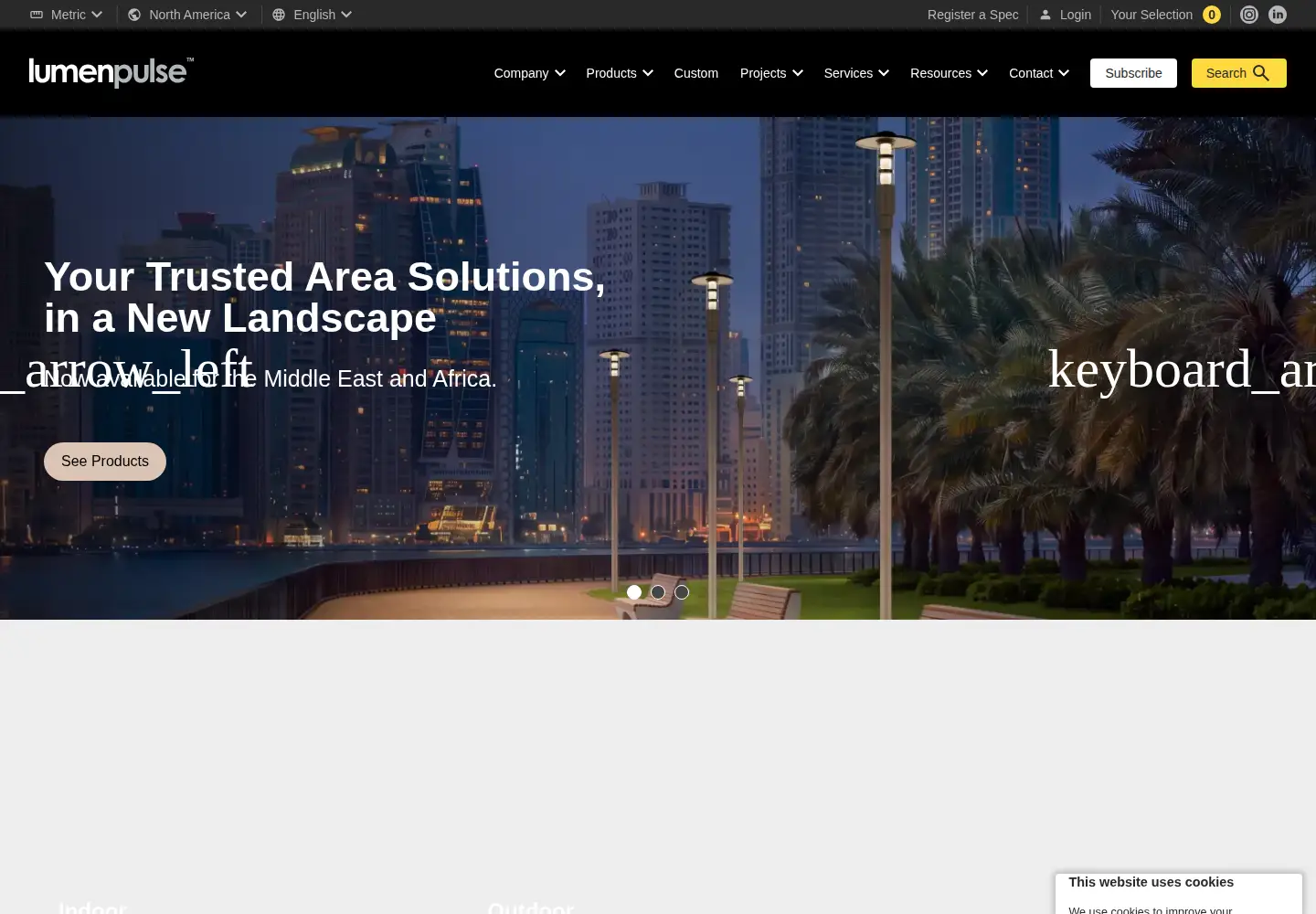Open the Services menu
The image size is (1316, 914).
pos(856,73)
